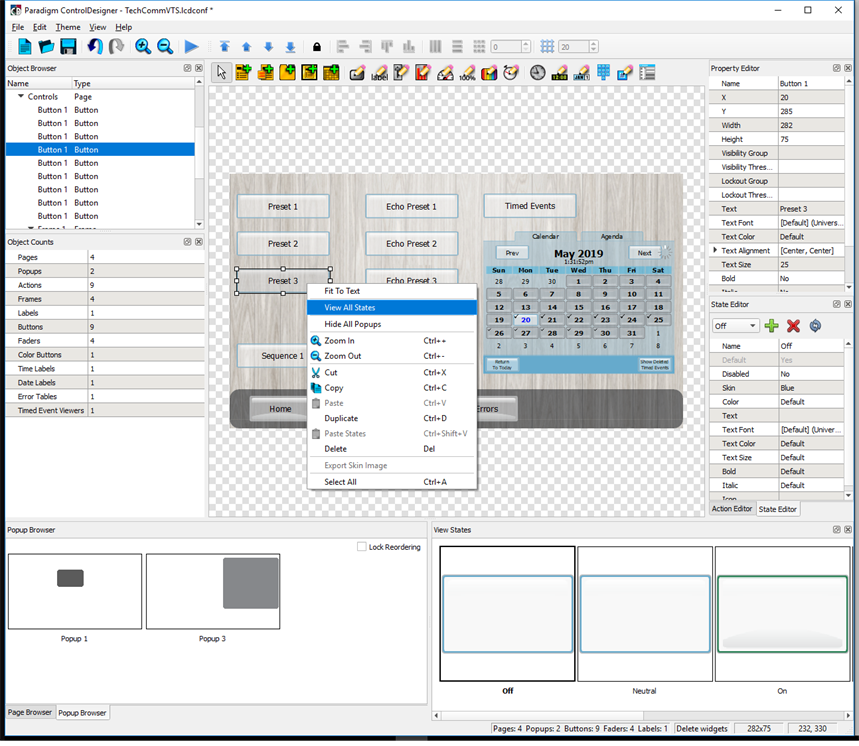Click the clock Time Label tool icon
Screen dimensions: 859x746
(x=538, y=72)
